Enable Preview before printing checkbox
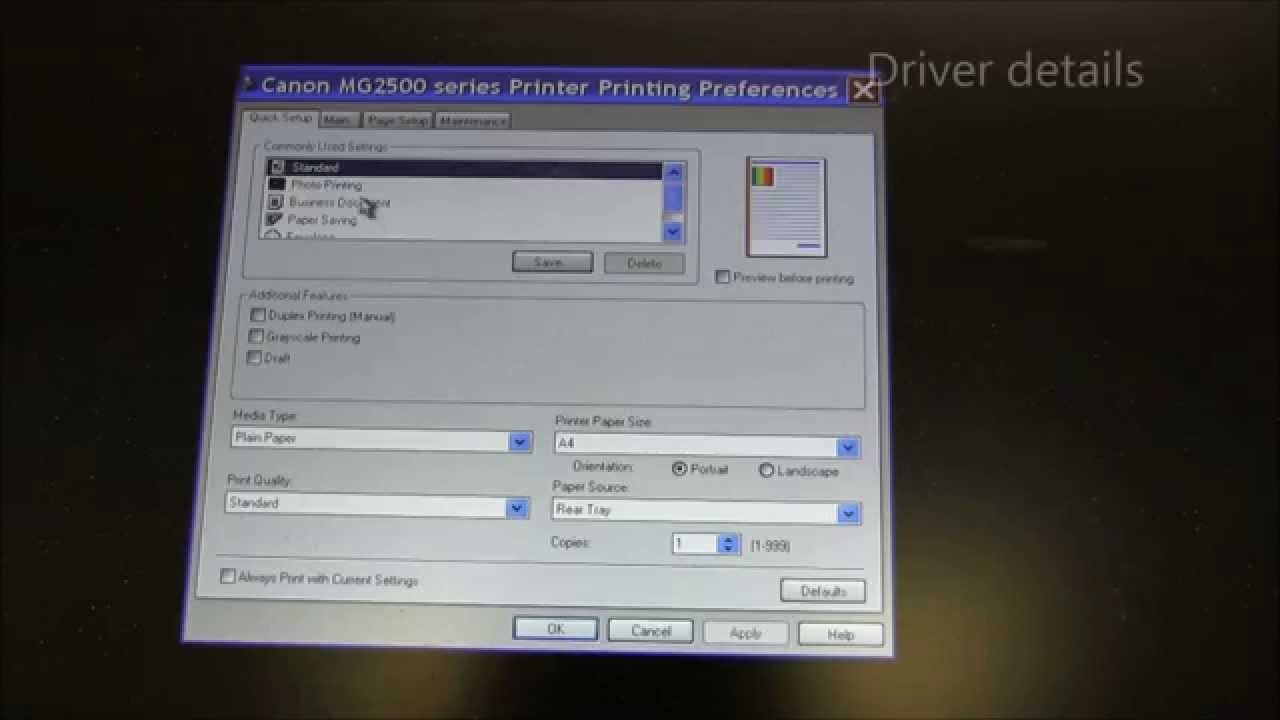The width and height of the screenshot is (1280, 720). pyautogui.click(x=722, y=277)
